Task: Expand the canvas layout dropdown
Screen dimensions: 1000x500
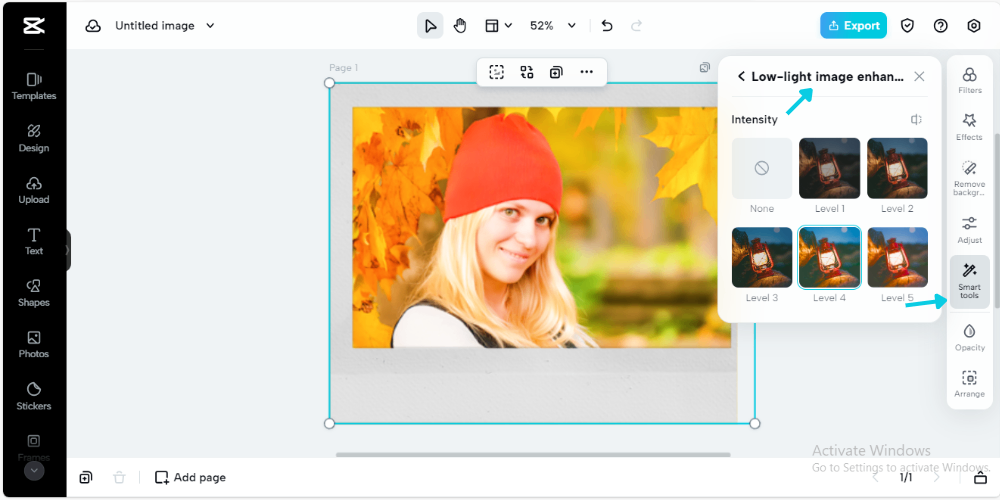Action: 498,26
